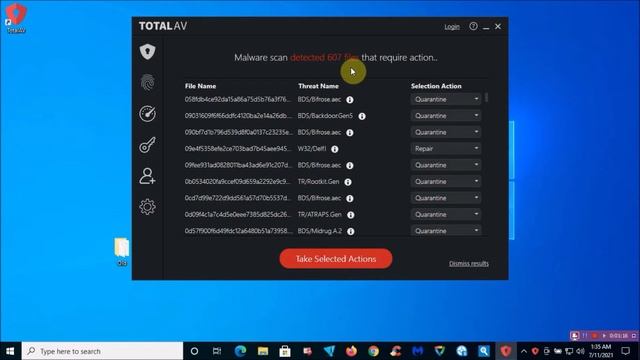The width and height of the screenshot is (640, 360).
Task: Open Microsoft Store from the taskbar
Action: pyautogui.click(x=285, y=351)
